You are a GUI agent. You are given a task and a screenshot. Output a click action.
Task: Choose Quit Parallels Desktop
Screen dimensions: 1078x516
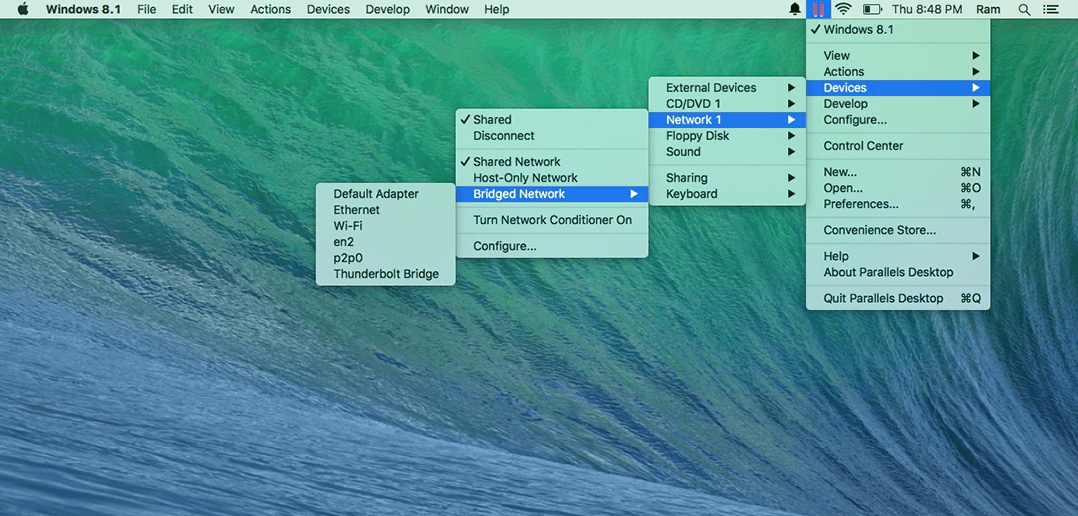[898, 298]
